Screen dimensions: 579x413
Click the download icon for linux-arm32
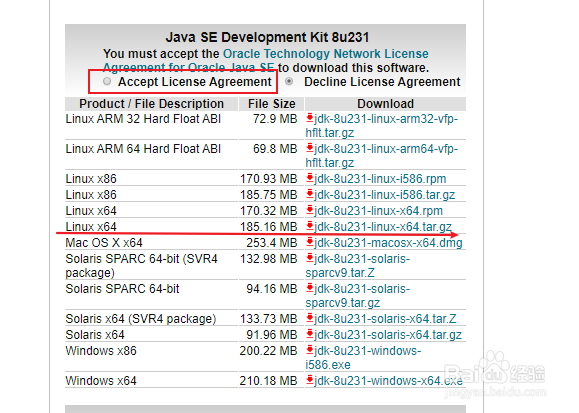[309, 118]
